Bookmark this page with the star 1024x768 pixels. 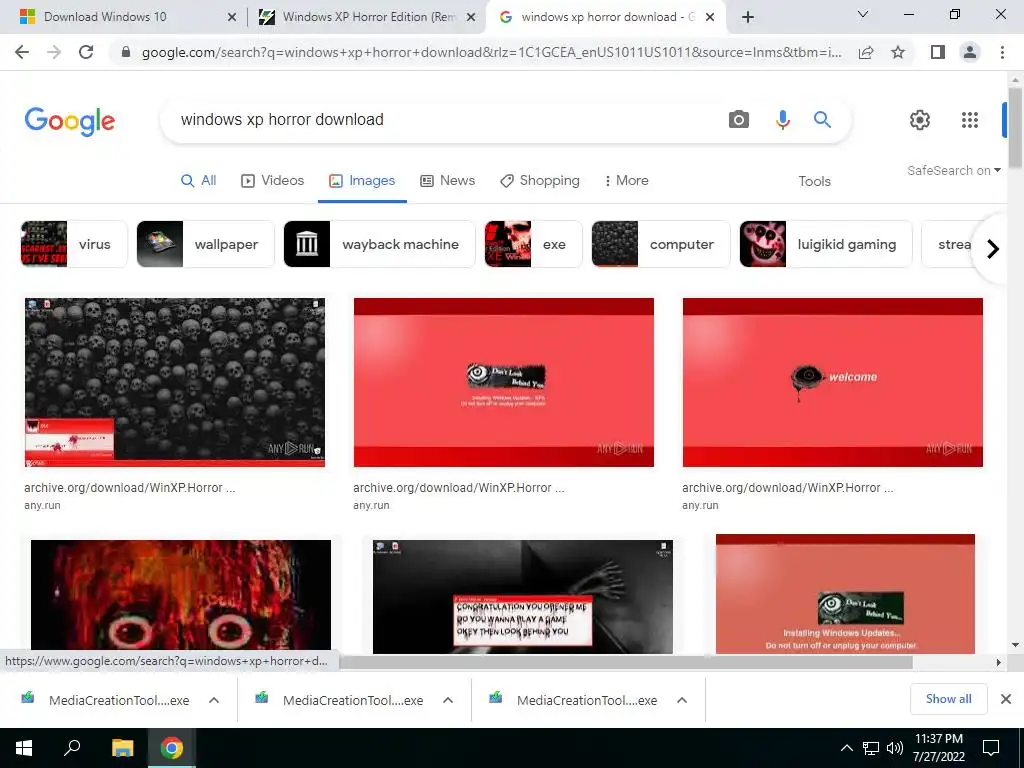(x=898, y=52)
